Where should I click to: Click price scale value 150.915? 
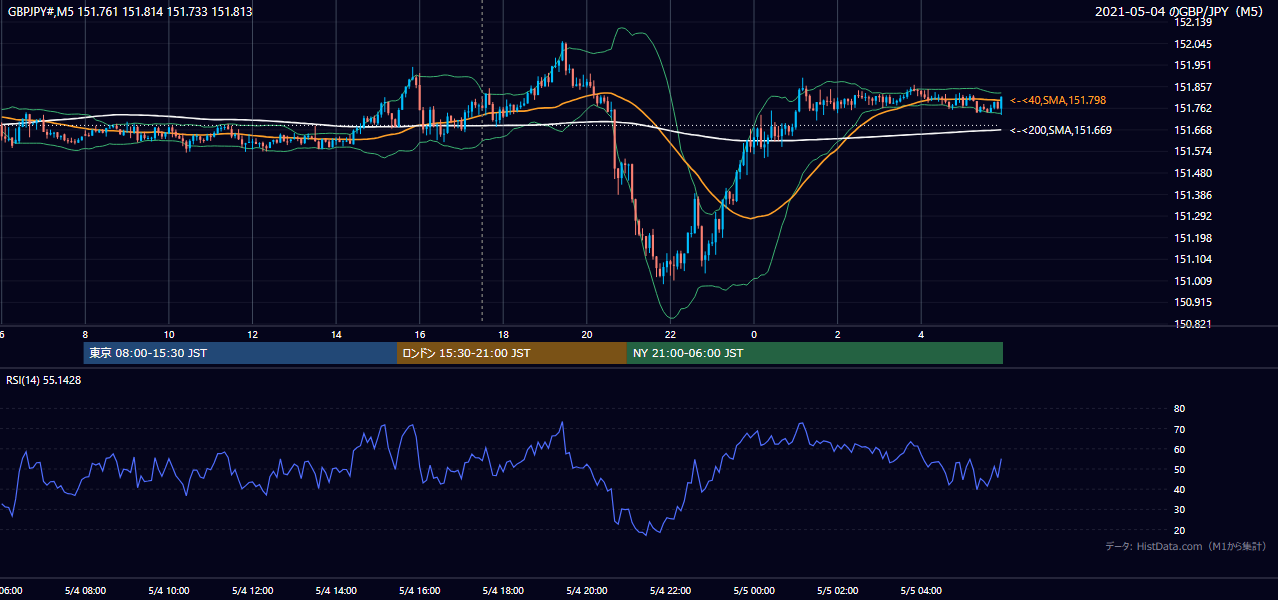pos(1192,302)
